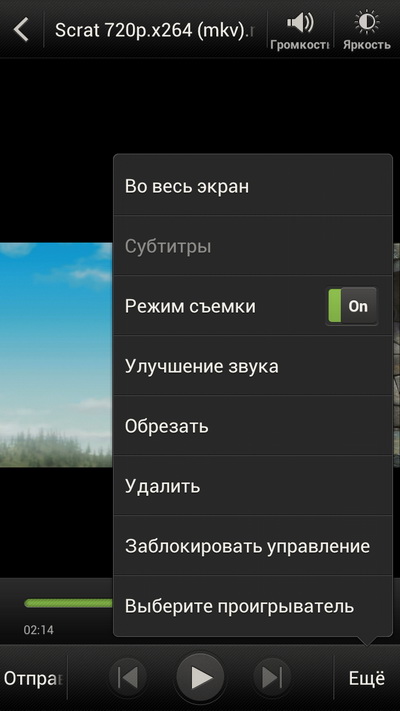Choose Удалить from the menu

click(253, 486)
